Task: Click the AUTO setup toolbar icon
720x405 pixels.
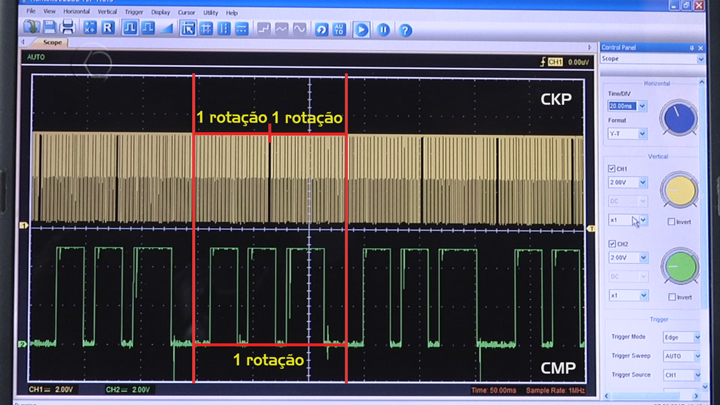Action: click(340, 29)
